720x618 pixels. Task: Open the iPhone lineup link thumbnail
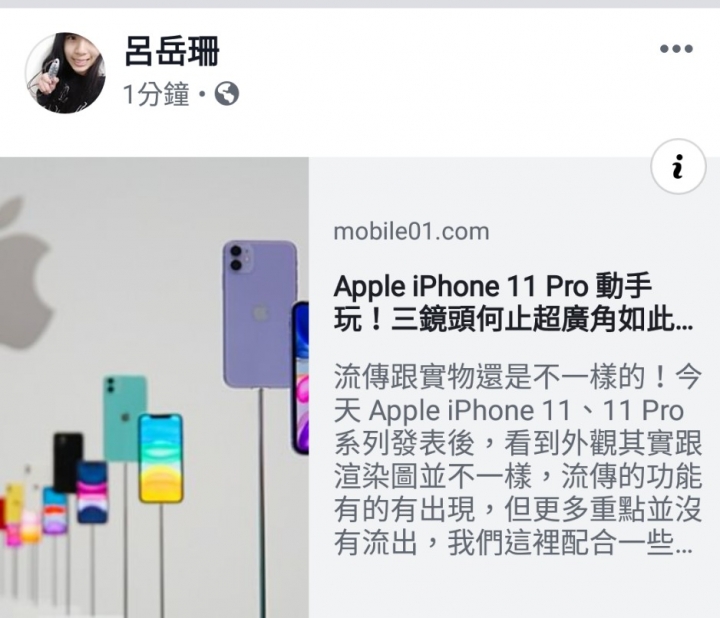pyautogui.click(x=154, y=388)
